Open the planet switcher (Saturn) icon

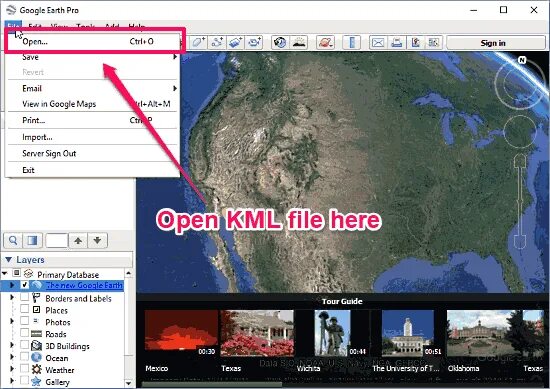pos(325,42)
